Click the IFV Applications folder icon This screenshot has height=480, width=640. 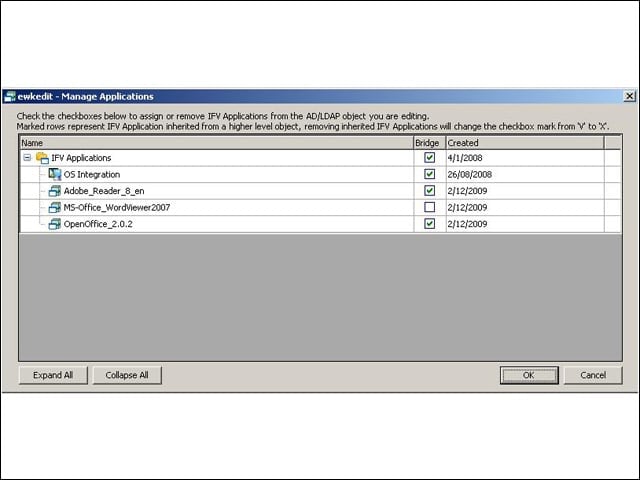[x=42, y=158]
